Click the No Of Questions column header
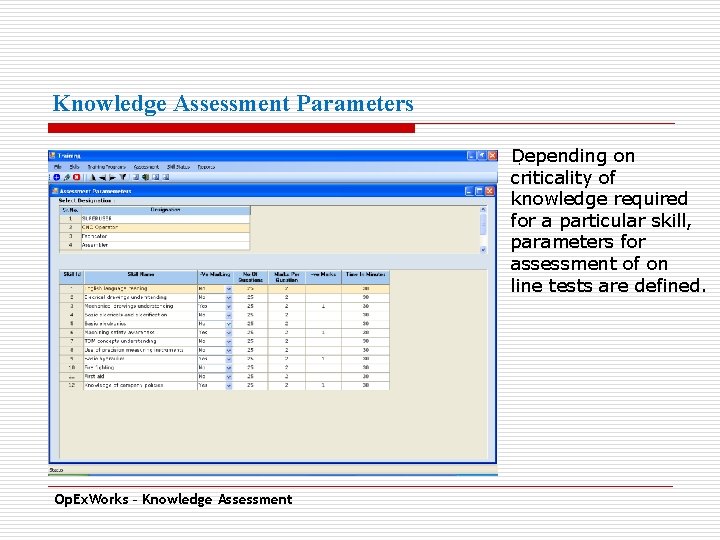This screenshot has width=720, height=540. click(250, 277)
